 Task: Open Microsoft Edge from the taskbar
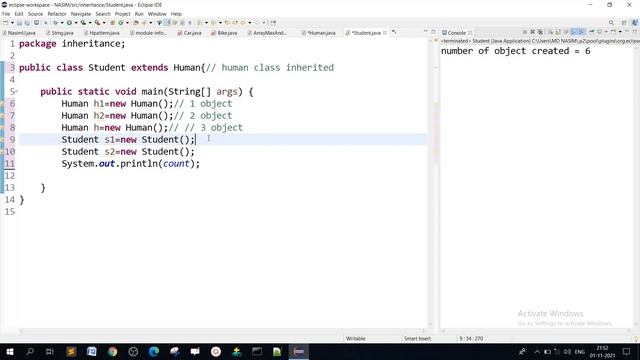[x=154, y=351]
